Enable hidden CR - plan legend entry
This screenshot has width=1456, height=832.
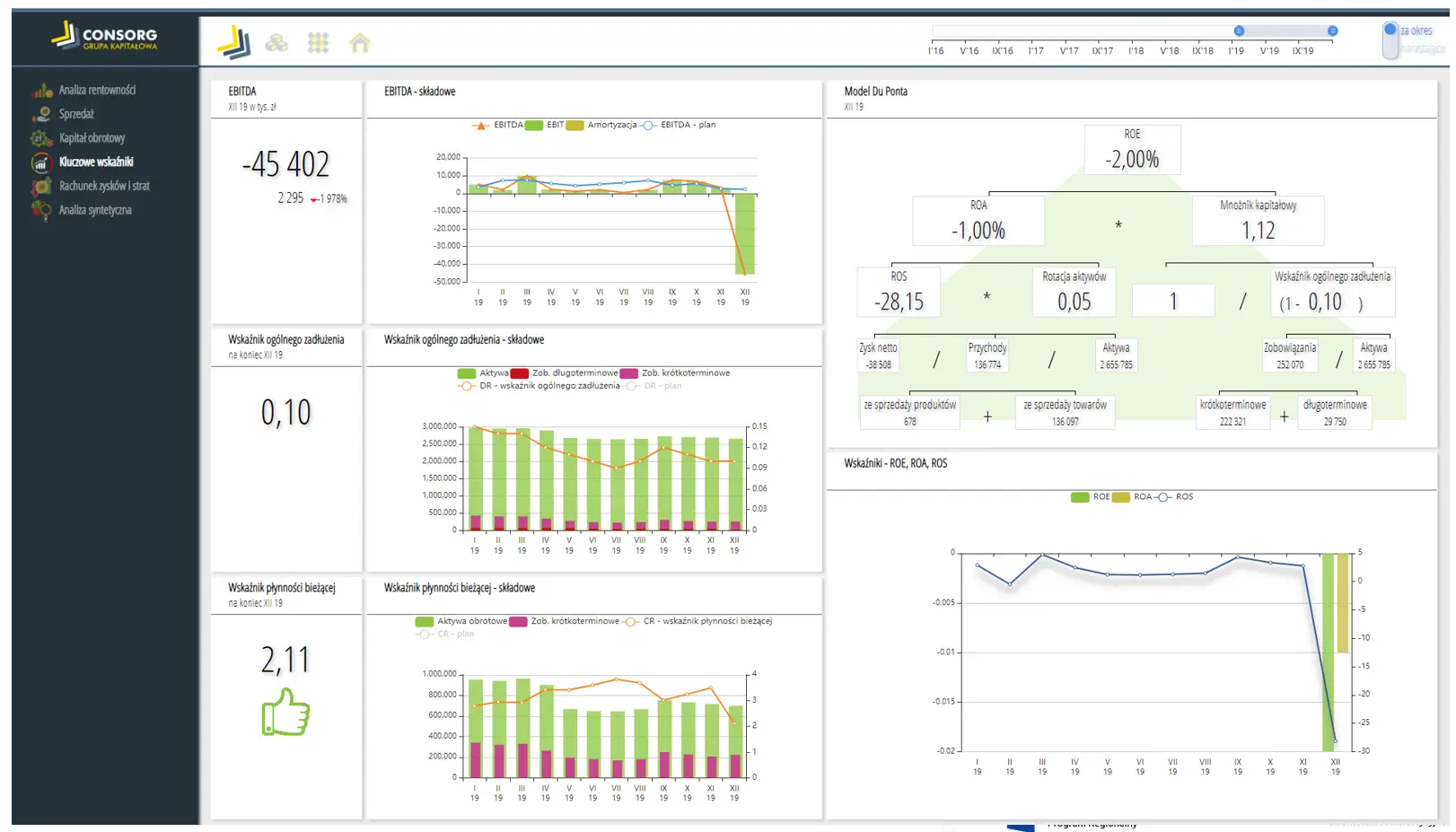point(444,634)
